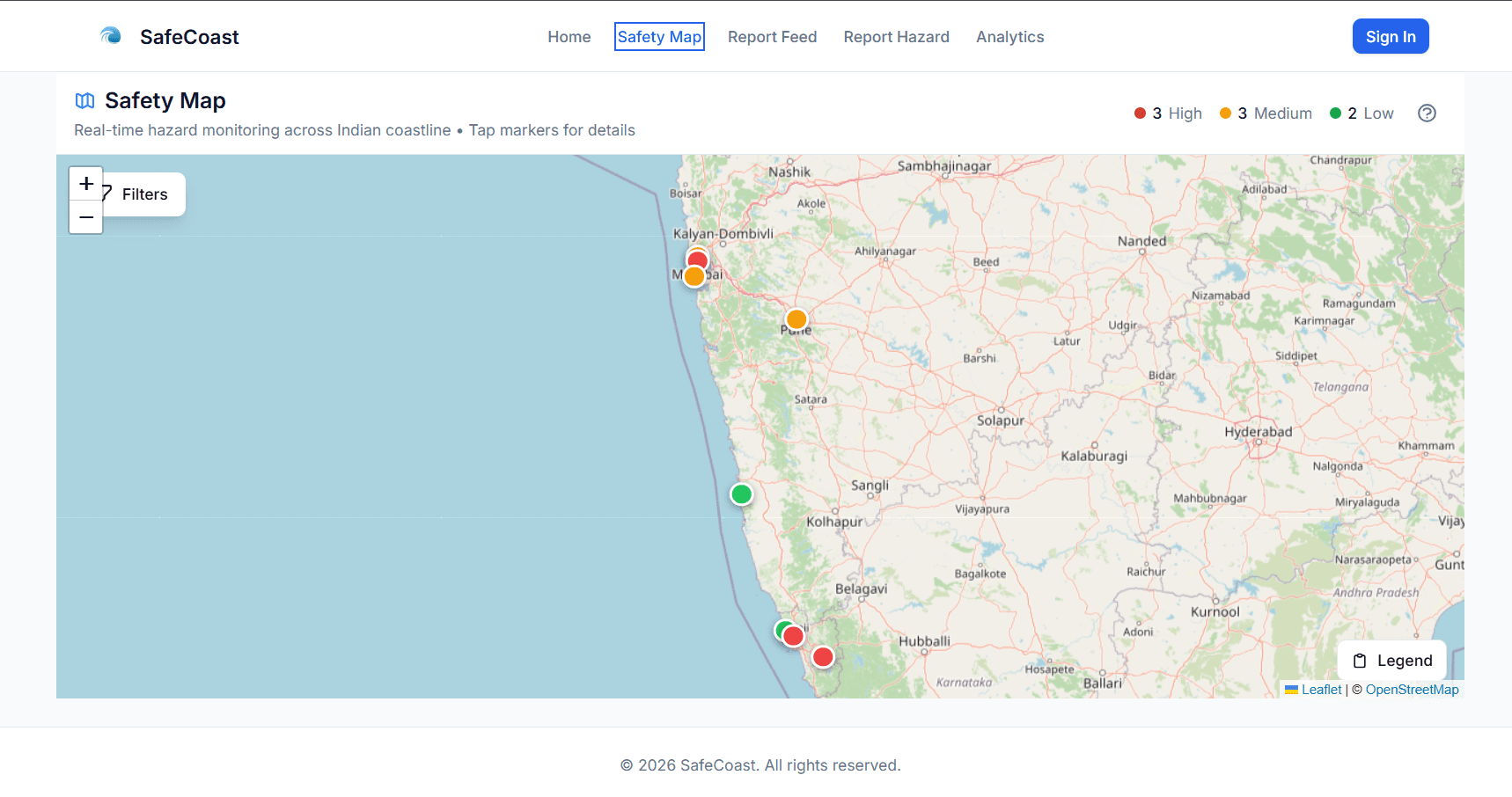This screenshot has width=1512, height=797.
Task: Switch to the Report Feed section
Action: click(x=772, y=36)
